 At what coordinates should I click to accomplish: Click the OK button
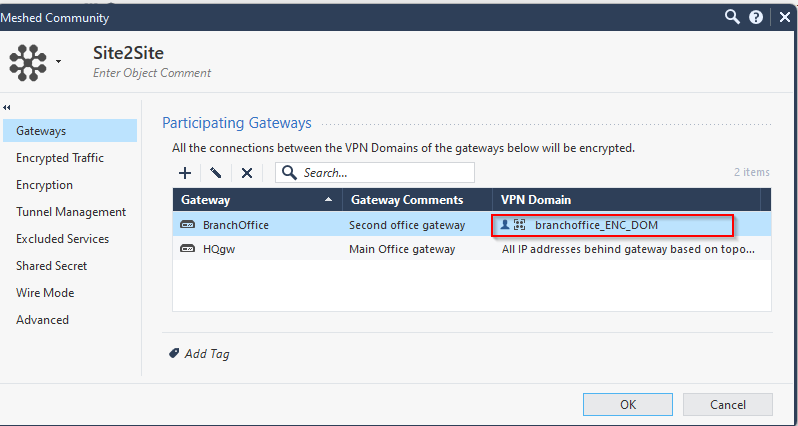pos(628,405)
